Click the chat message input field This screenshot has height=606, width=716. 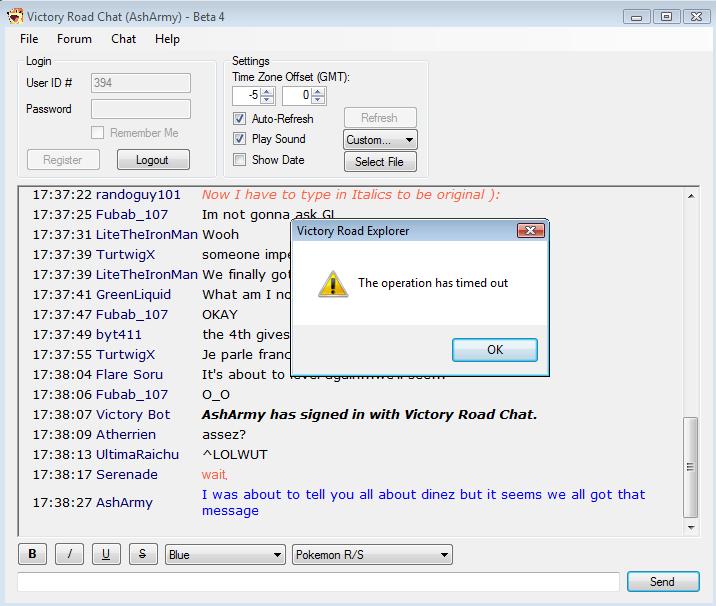pos(318,582)
